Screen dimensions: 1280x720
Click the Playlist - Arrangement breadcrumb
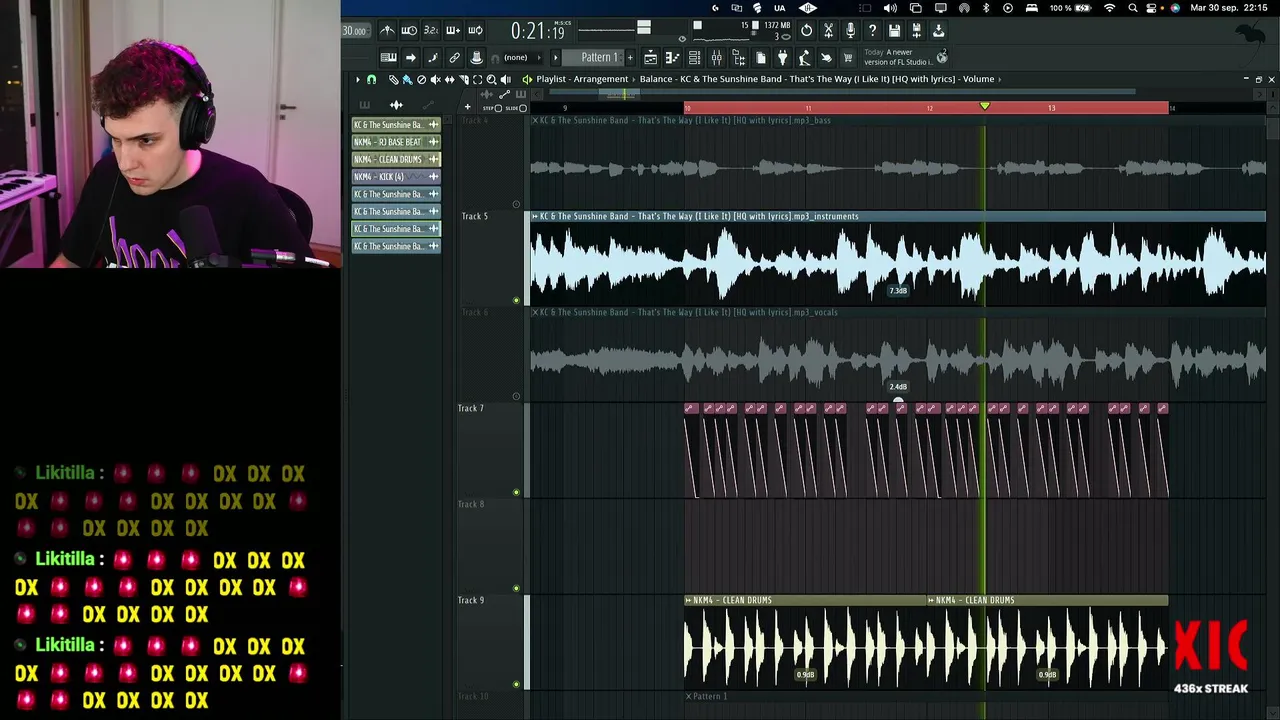pos(582,79)
